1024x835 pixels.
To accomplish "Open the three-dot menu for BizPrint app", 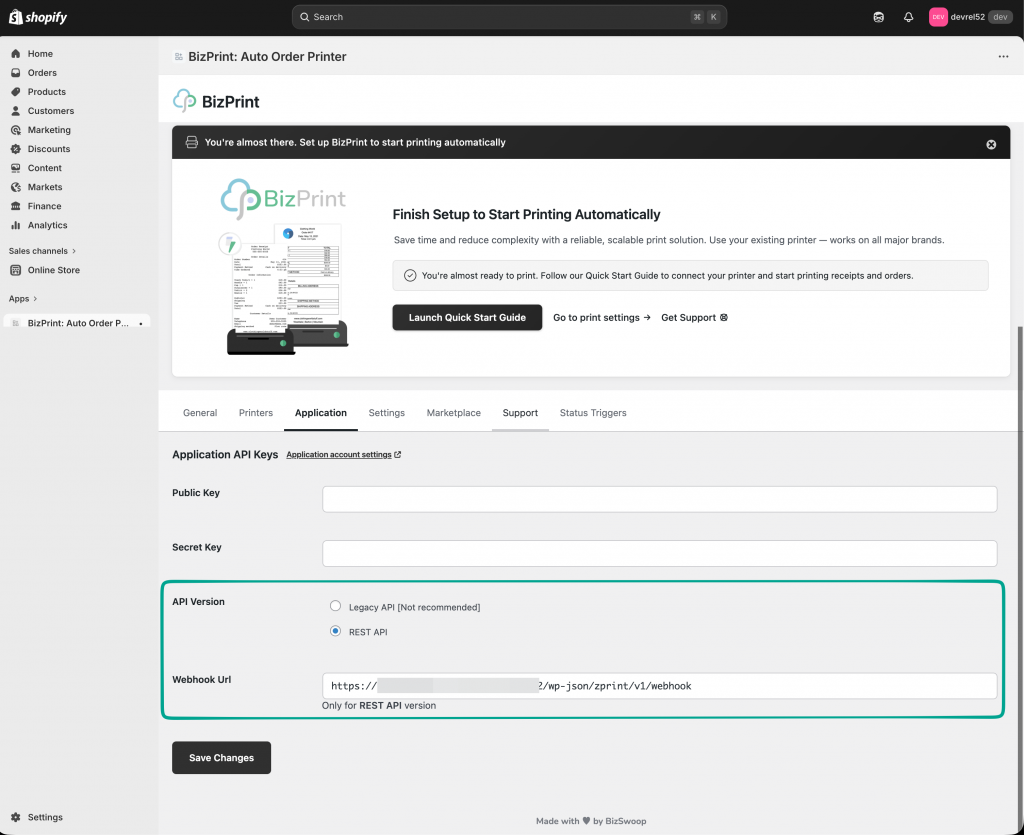I will click(1003, 57).
